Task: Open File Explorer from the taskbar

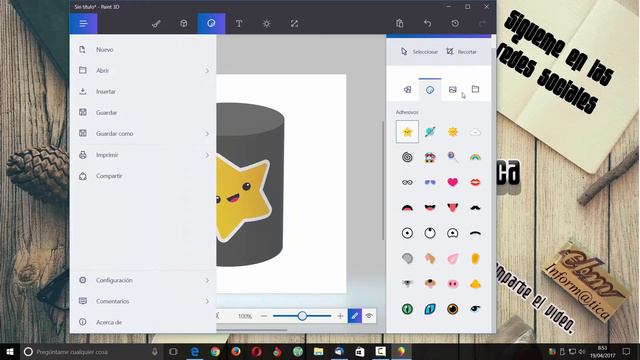Action: (318, 351)
